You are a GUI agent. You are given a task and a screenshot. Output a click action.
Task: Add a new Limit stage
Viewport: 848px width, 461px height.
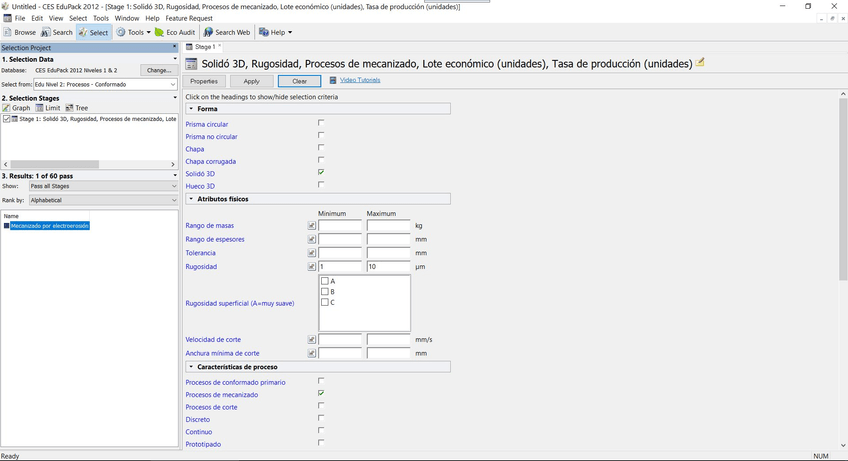(48, 108)
